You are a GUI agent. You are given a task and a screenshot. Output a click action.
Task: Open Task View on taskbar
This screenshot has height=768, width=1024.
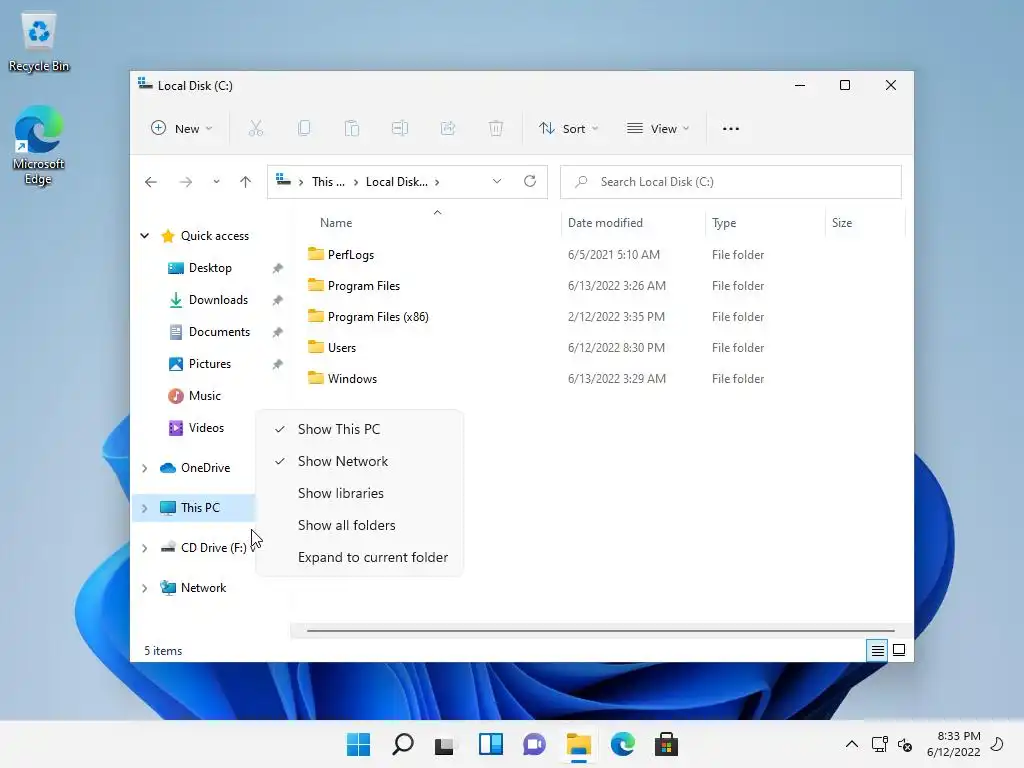tap(445, 744)
